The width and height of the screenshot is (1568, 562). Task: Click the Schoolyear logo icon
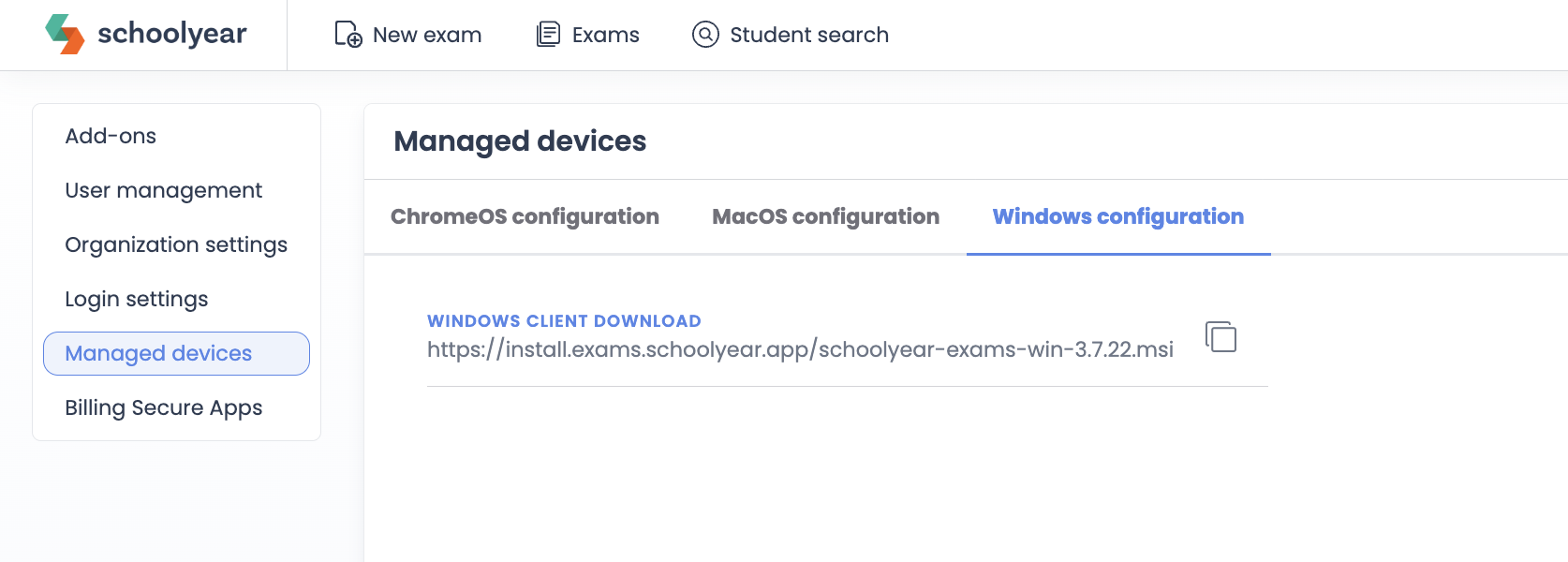click(x=65, y=34)
